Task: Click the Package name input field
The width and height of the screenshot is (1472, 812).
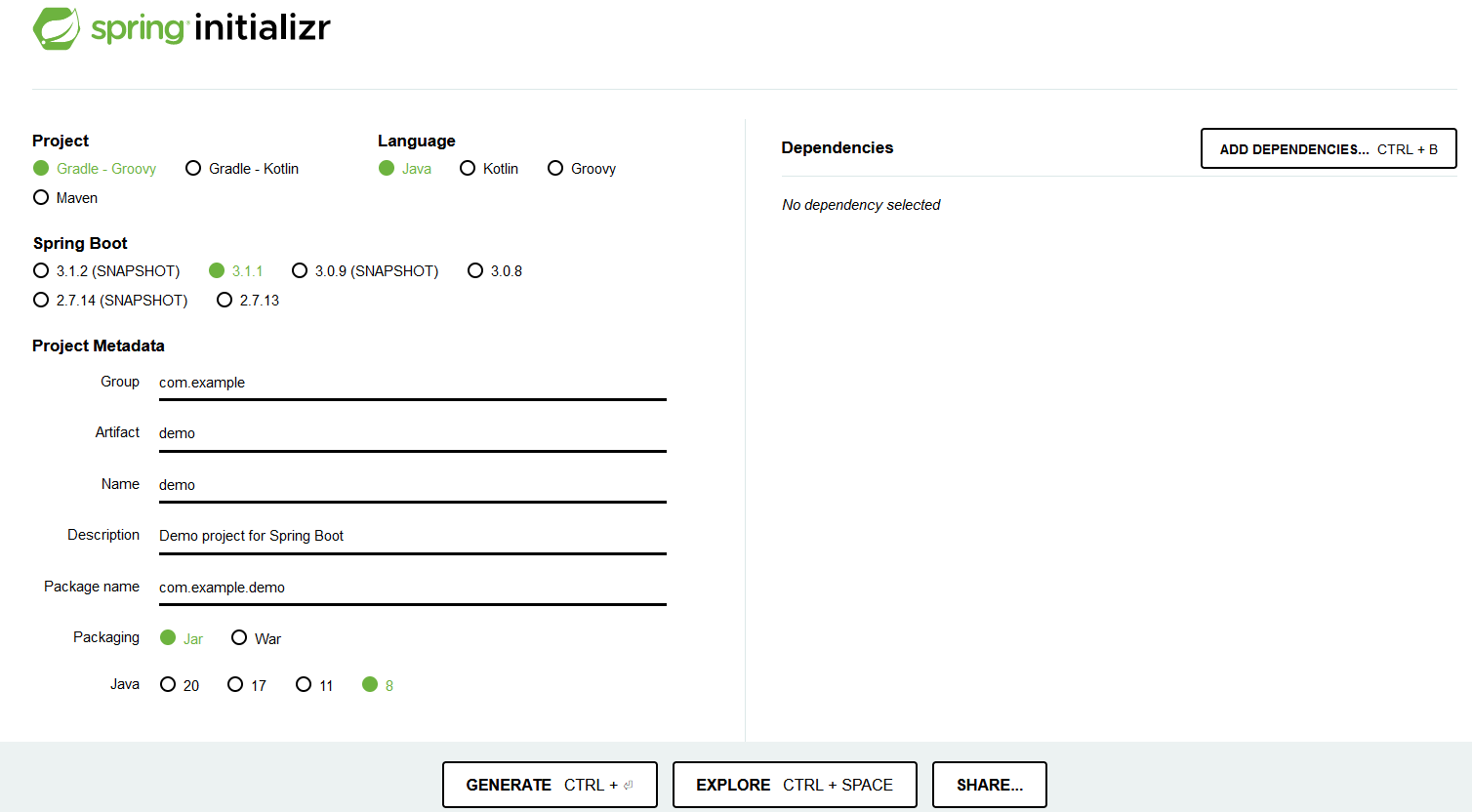Action: pos(413,588)
